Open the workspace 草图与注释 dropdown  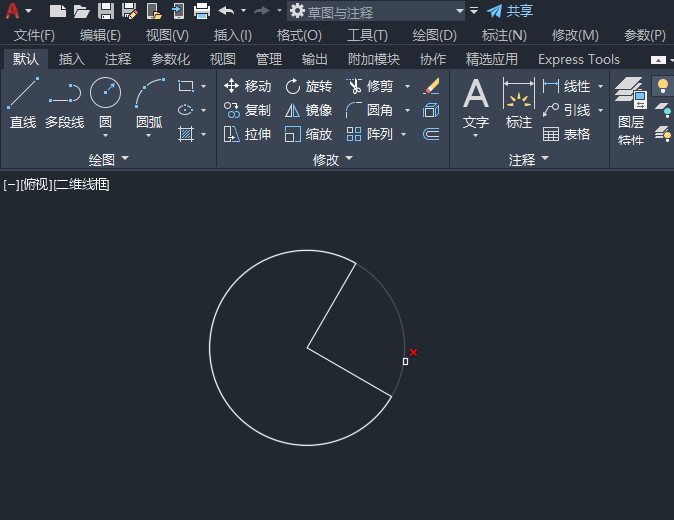pos(460,11)
